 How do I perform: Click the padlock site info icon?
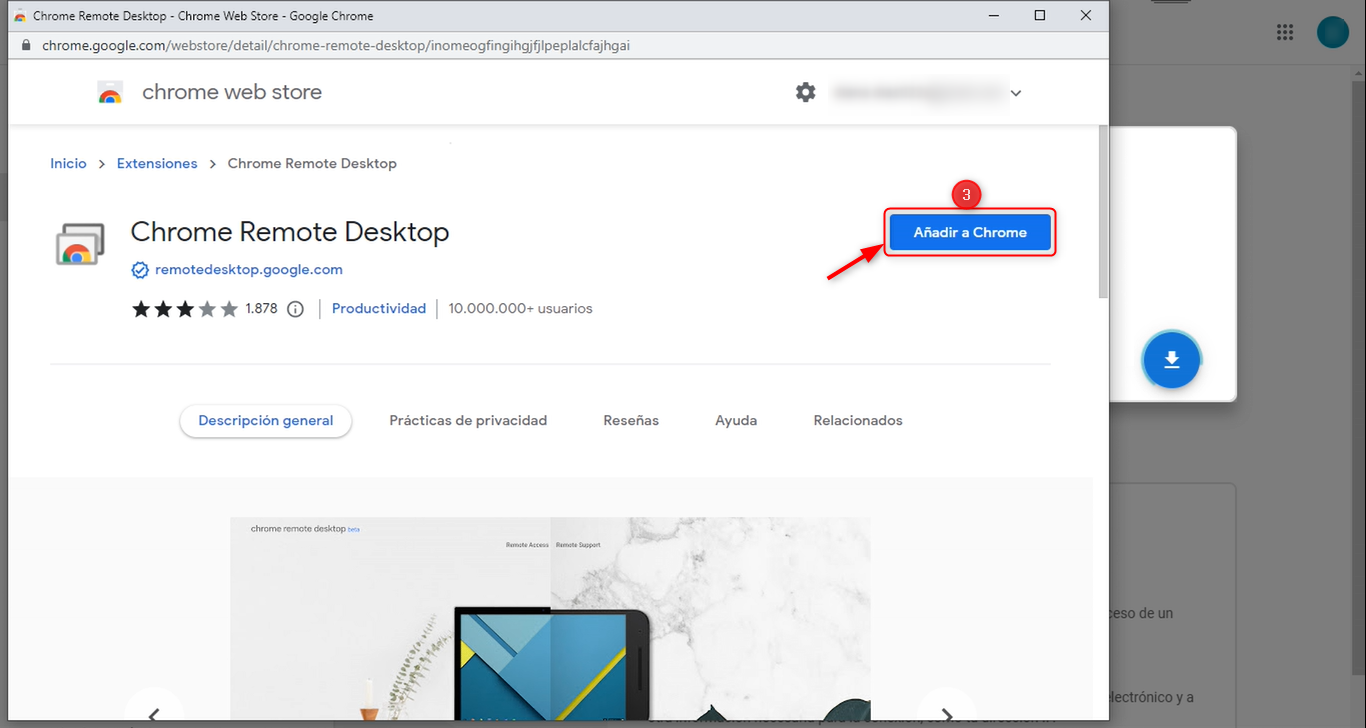[x=26, y=46]
